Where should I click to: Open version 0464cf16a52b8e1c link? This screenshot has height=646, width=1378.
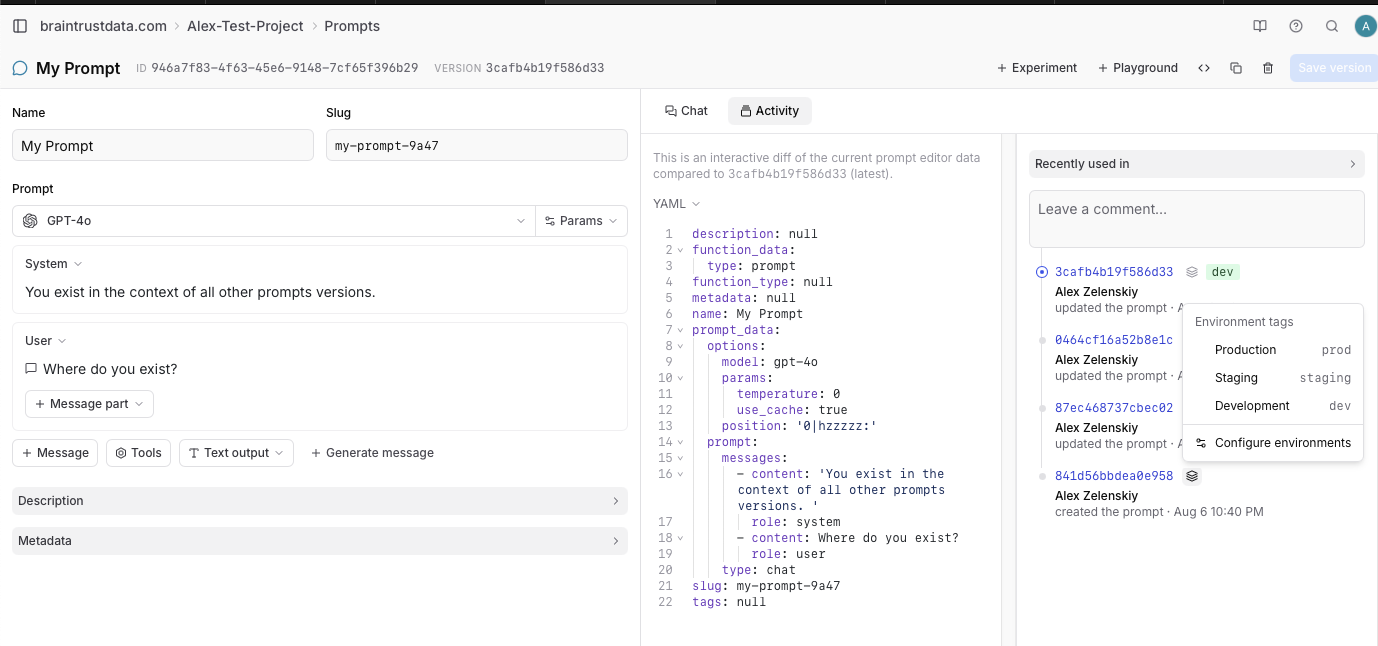click(x=1114, y=340)
